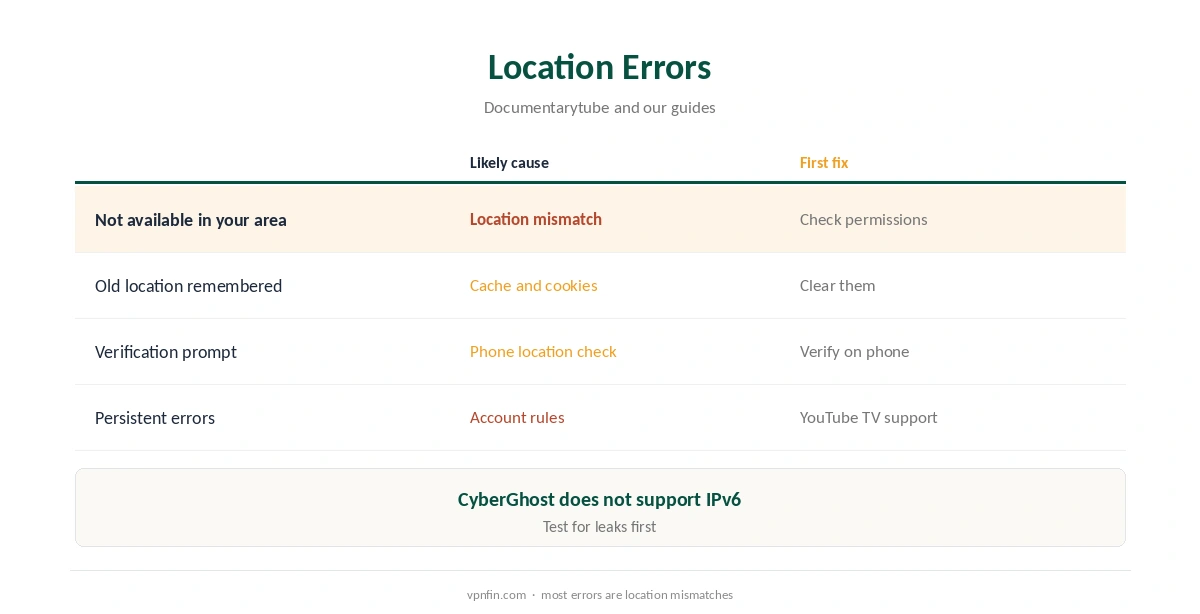Click the 'Location Errors' heading
Viewport: 1200px width, 614px height.
599,67
